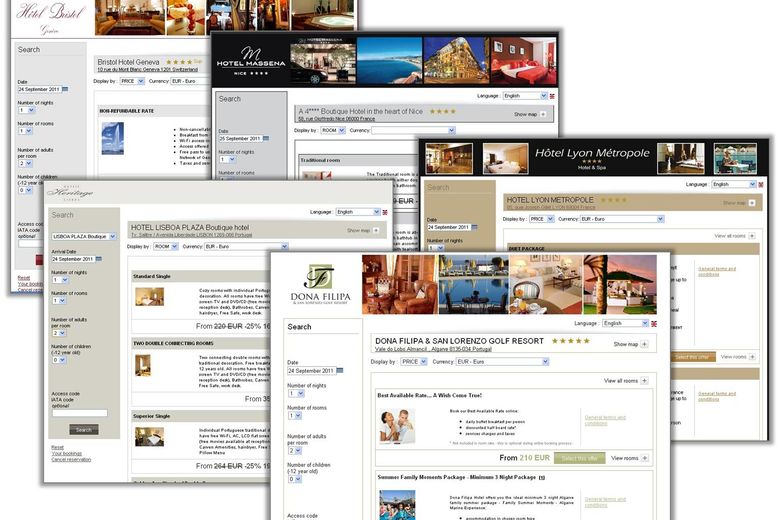Click Select this offer for 210 EUR rate
Viewport: 780px width, 520px height.
point(580,458)
